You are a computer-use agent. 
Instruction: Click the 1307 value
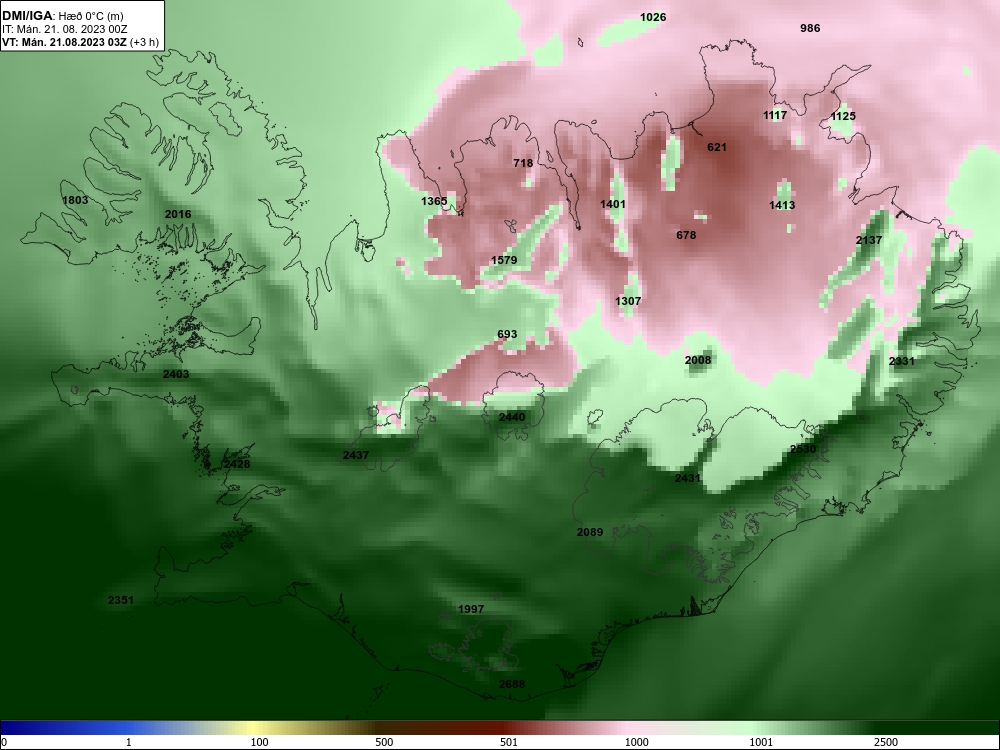(628, 301)
